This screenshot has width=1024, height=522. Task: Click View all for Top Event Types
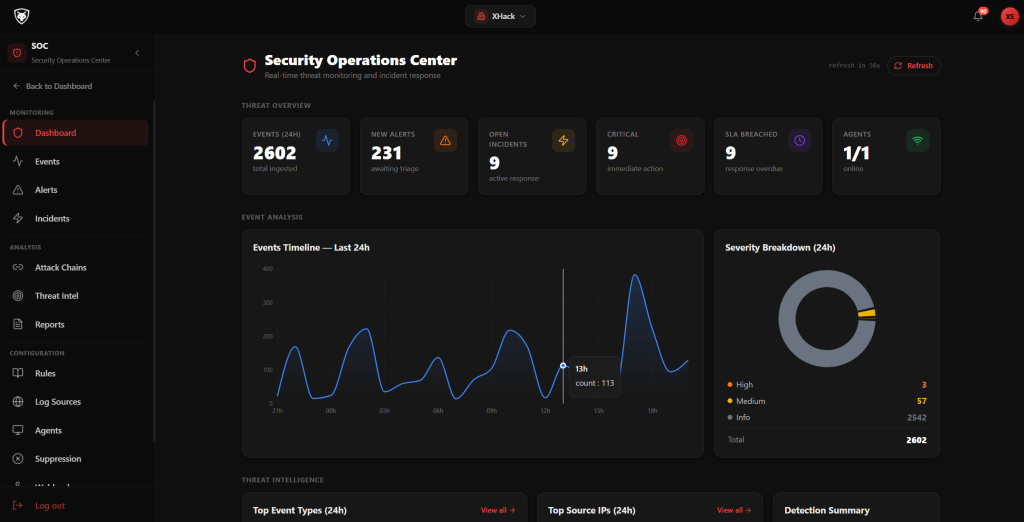point(497,510)
